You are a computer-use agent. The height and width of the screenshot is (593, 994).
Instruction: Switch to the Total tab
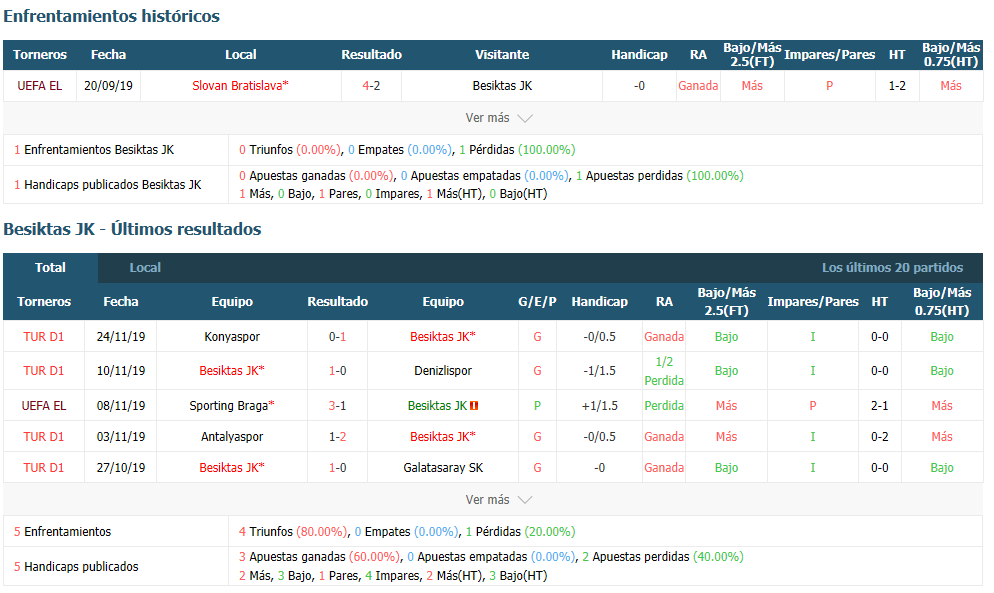point(50,268)
